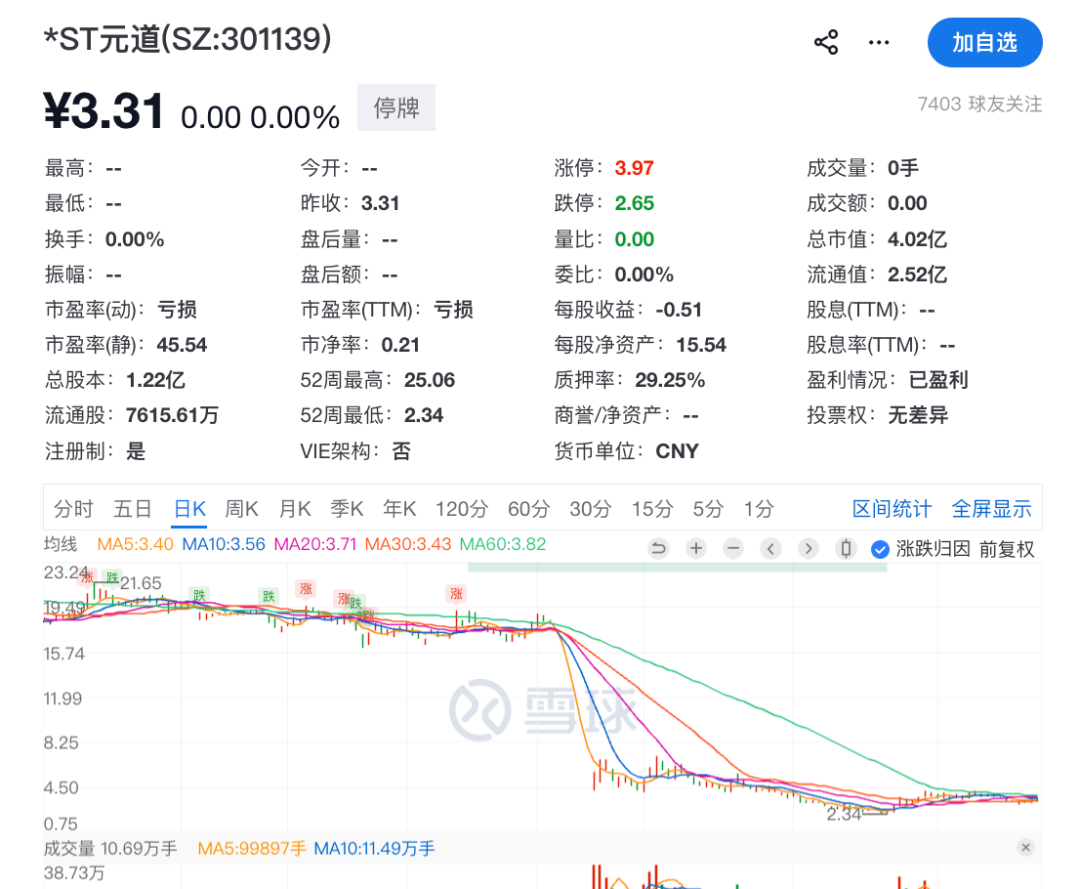Click the 货币单位 value CNY
Image resolution: width=1080 pixels, height=889 pixels.
(676, 451)
